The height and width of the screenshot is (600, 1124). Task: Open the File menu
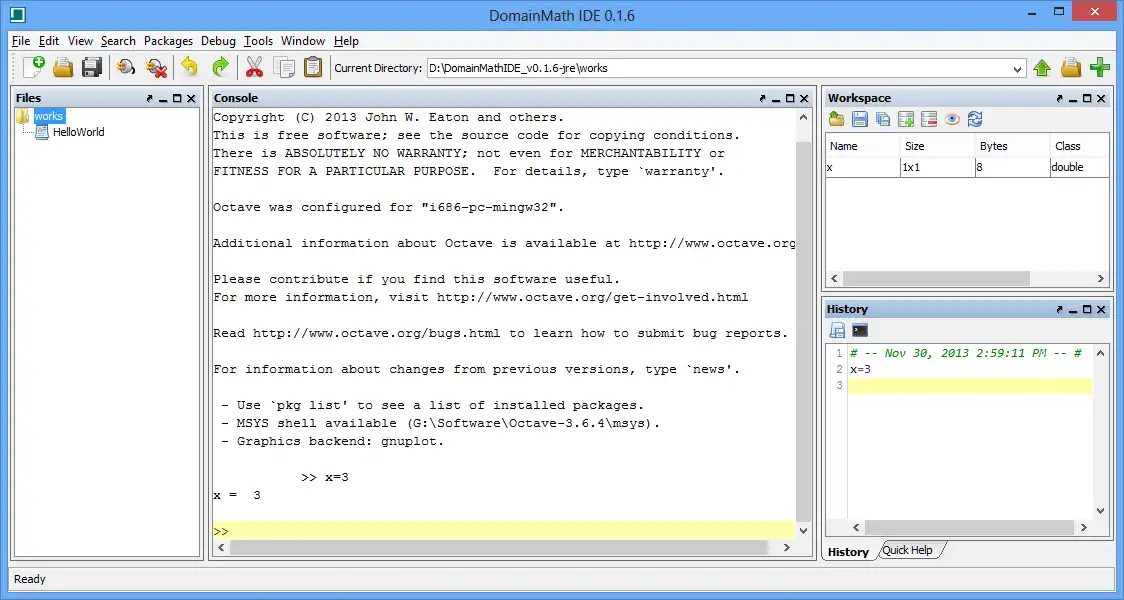pyautogui.click(x=21, y=41)
